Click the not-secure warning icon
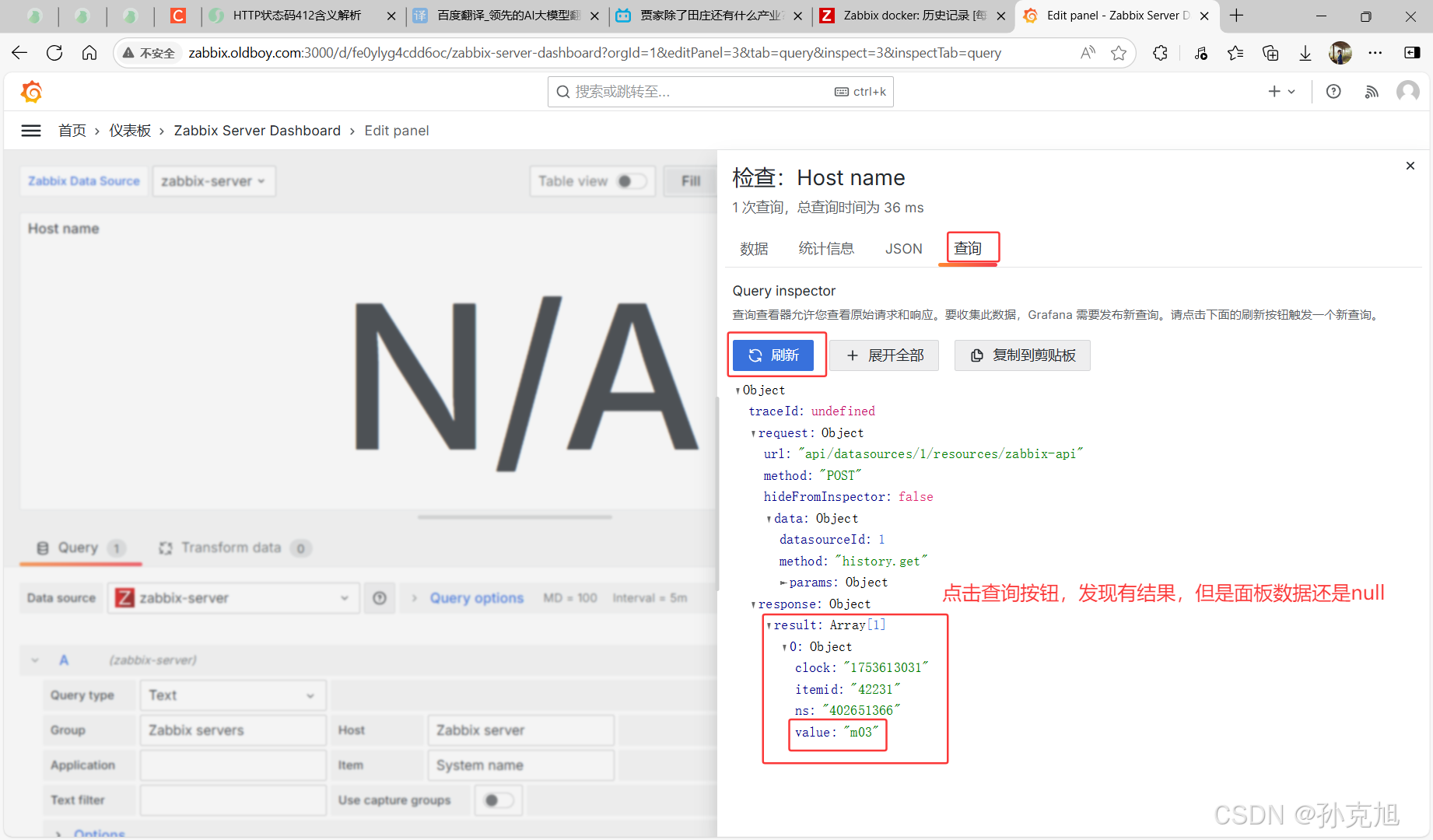The height and width of the screenshot is (840, 1433). coord(129,53)
